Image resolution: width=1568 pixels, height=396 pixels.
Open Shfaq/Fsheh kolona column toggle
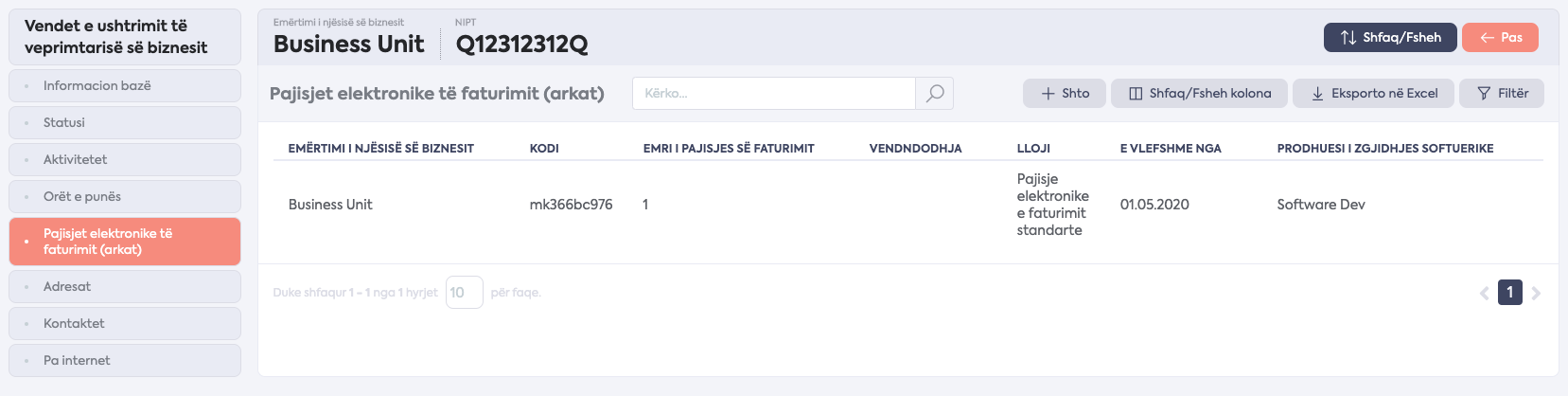tap(1199, 93)
